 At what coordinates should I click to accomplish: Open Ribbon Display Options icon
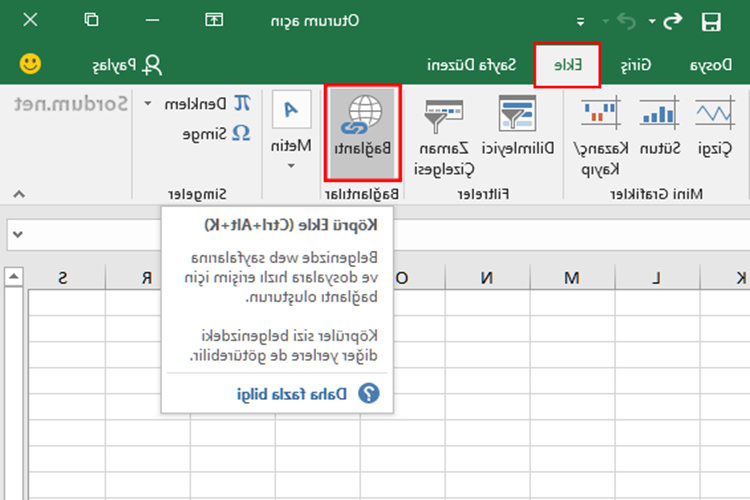214,20
